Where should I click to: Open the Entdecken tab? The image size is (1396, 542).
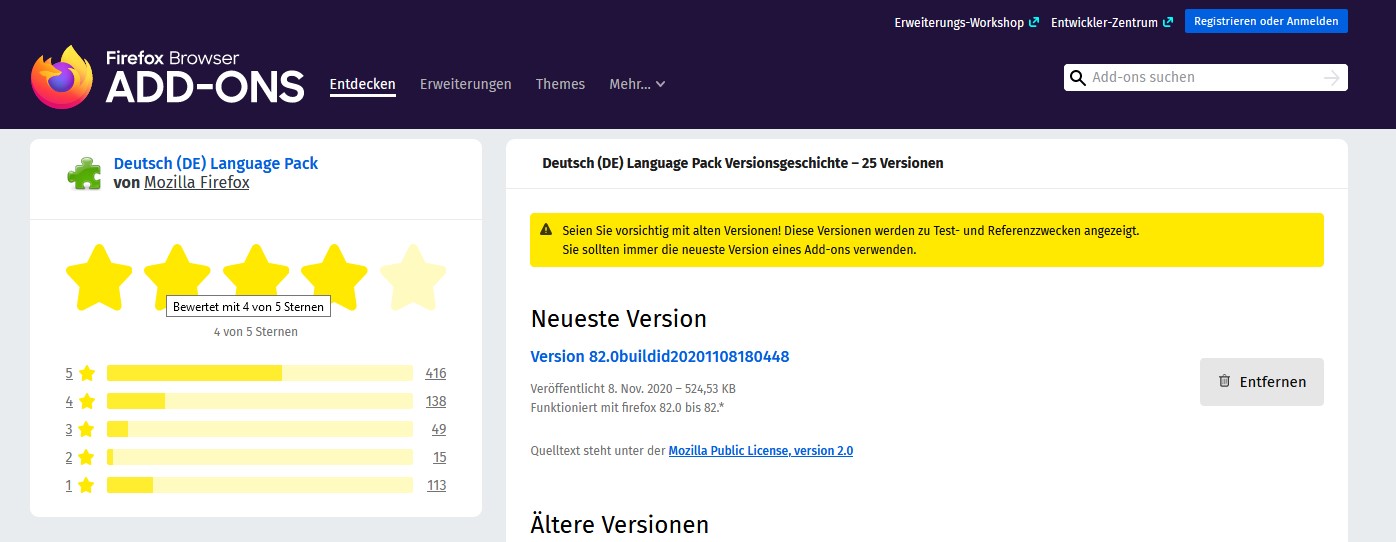pos(363,84)
